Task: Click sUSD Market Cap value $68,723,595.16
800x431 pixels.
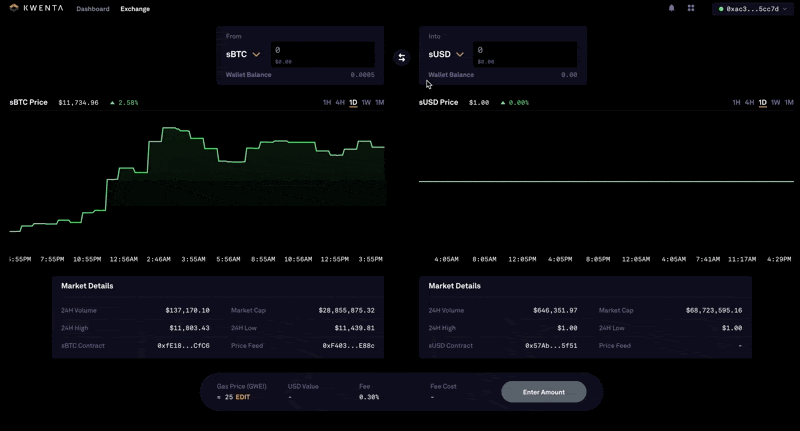Action: [x=714, y=310]
